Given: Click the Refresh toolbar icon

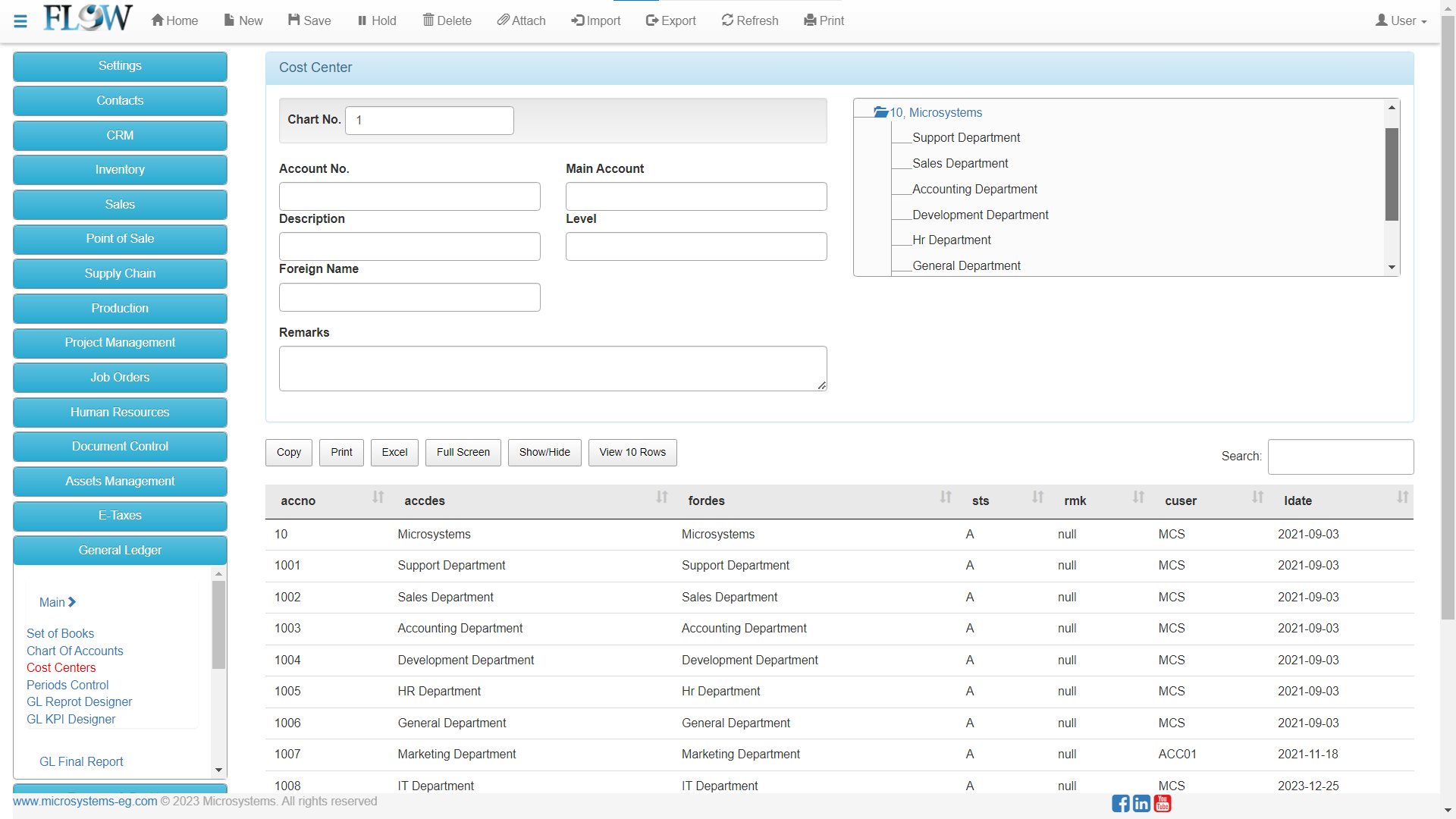Looking at the screenshot, I should click(727, 20).
